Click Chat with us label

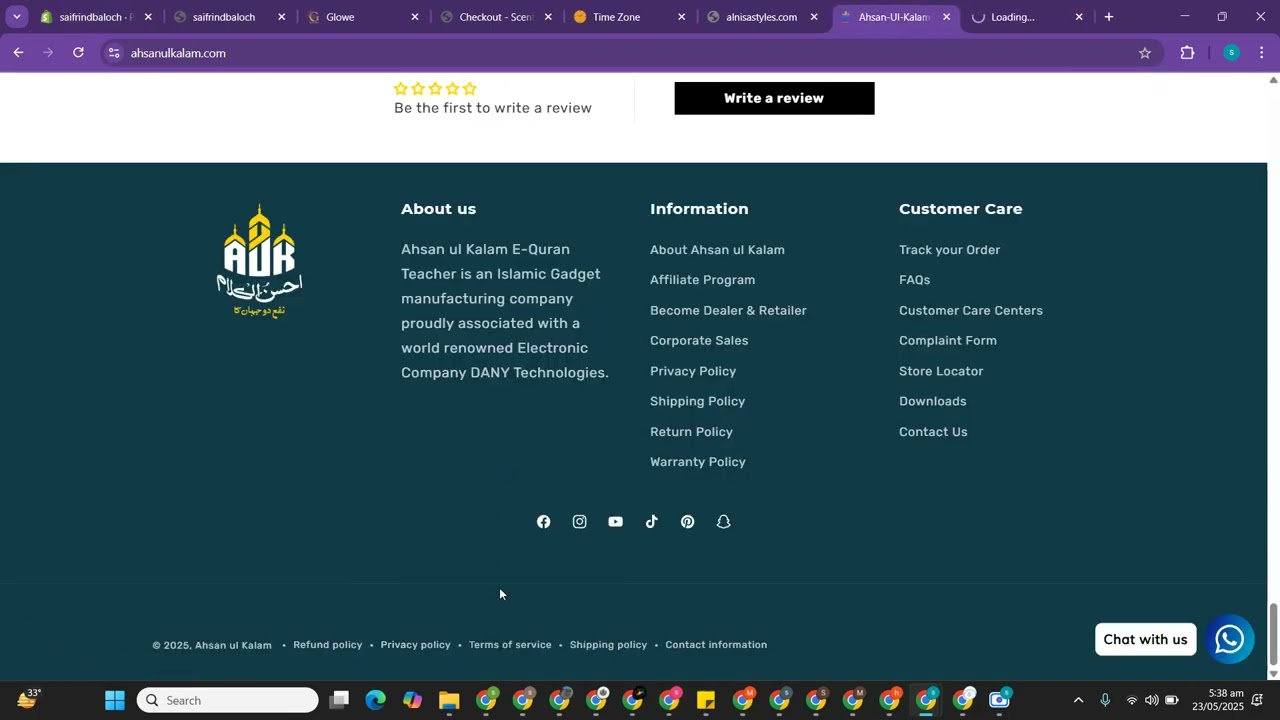[1145, 640]
